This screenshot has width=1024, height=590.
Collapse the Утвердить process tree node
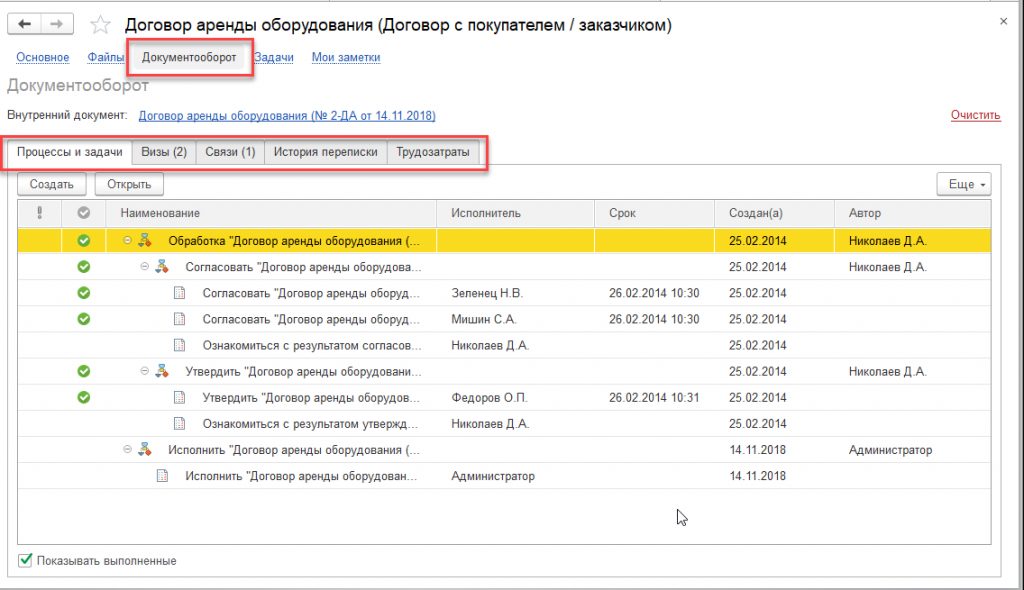click(145, 371)
